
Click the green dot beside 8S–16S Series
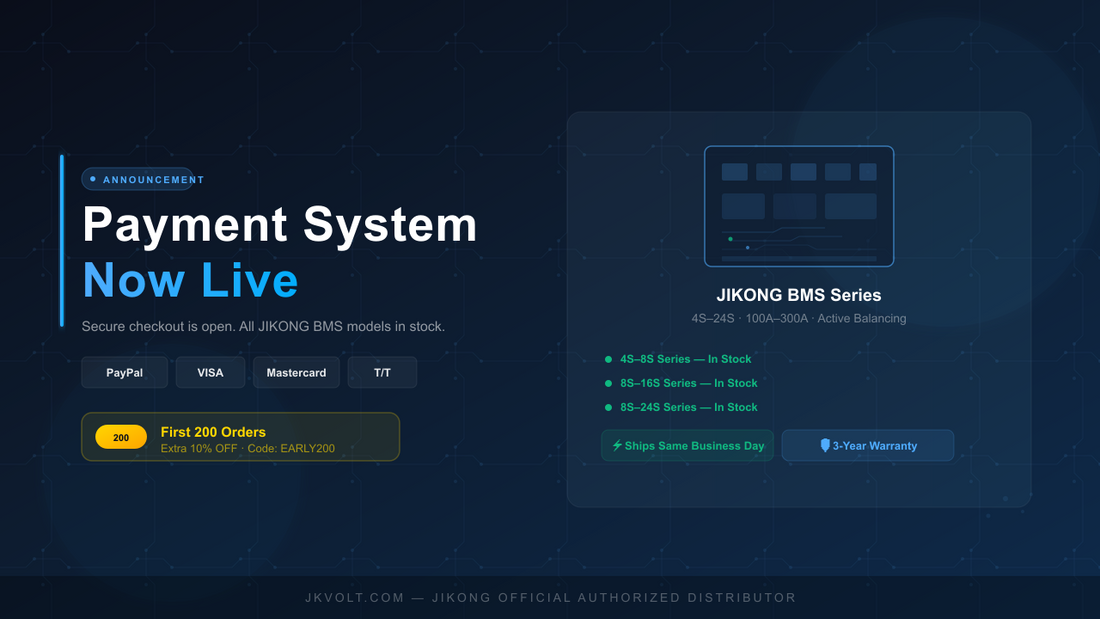pyautogui.click(x=608, y=383)
